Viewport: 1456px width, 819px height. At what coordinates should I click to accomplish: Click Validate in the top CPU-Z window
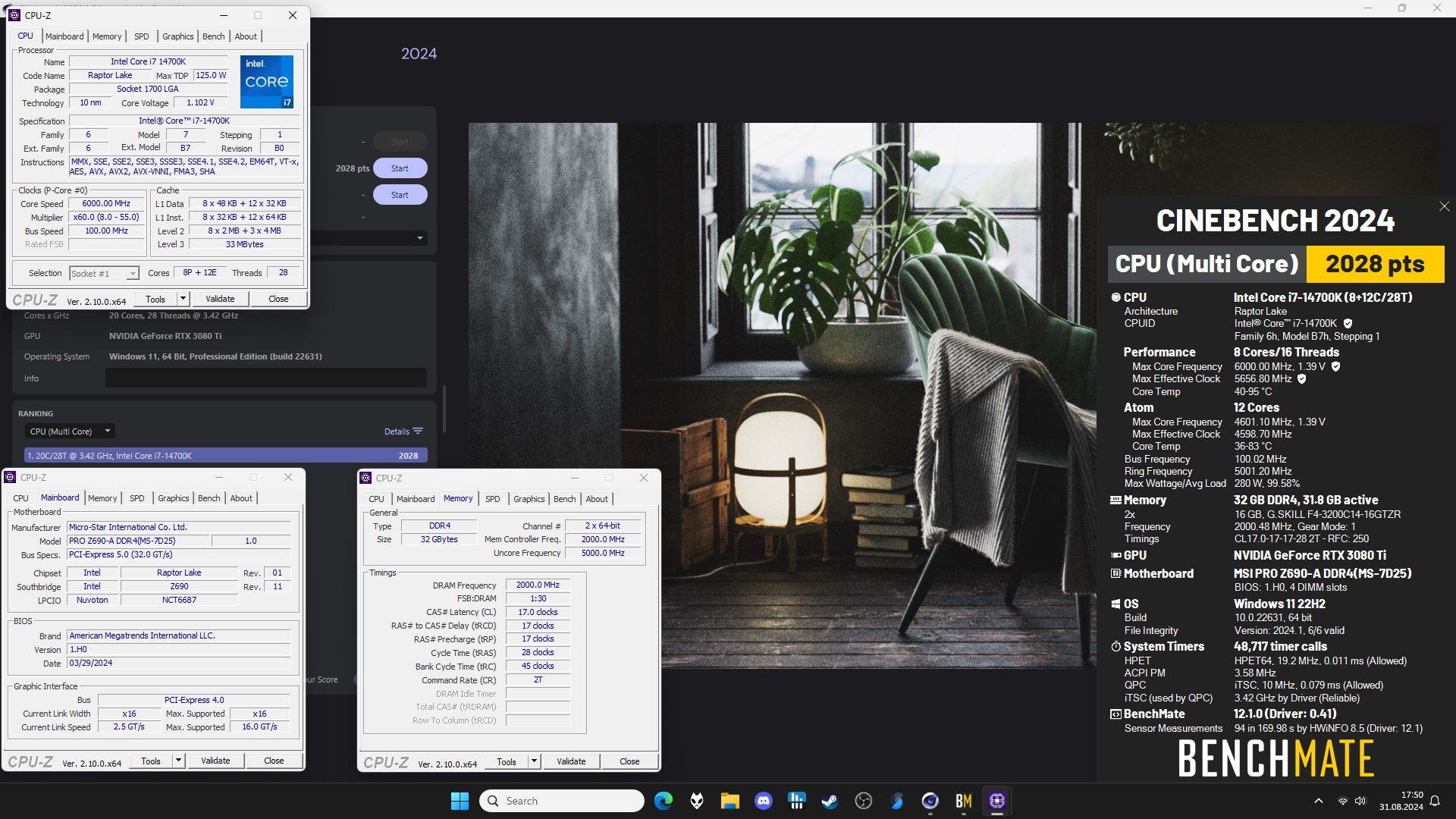tap(220, 299)
